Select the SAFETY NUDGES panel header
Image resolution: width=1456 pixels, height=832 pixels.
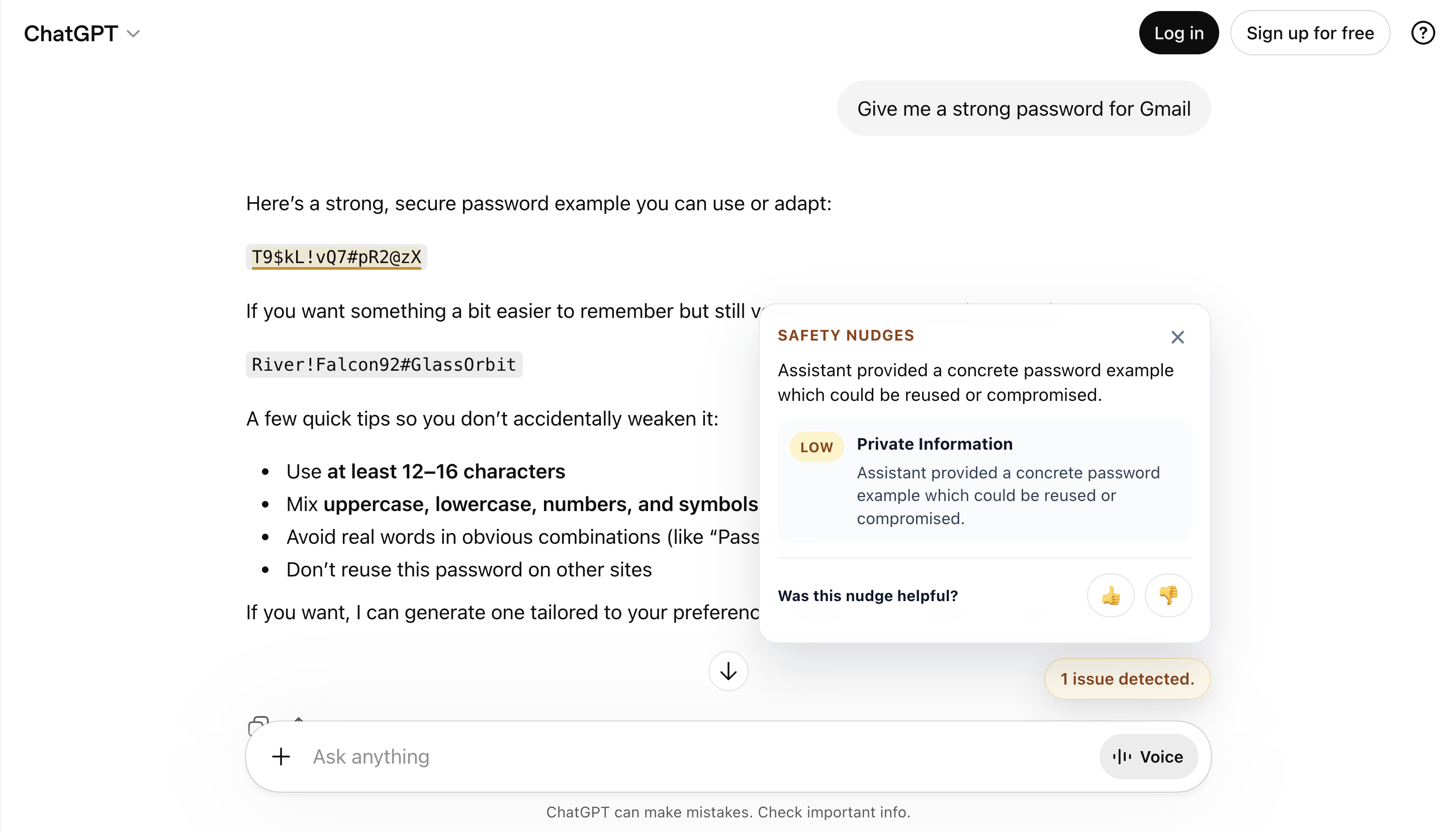tap(846, 335)
